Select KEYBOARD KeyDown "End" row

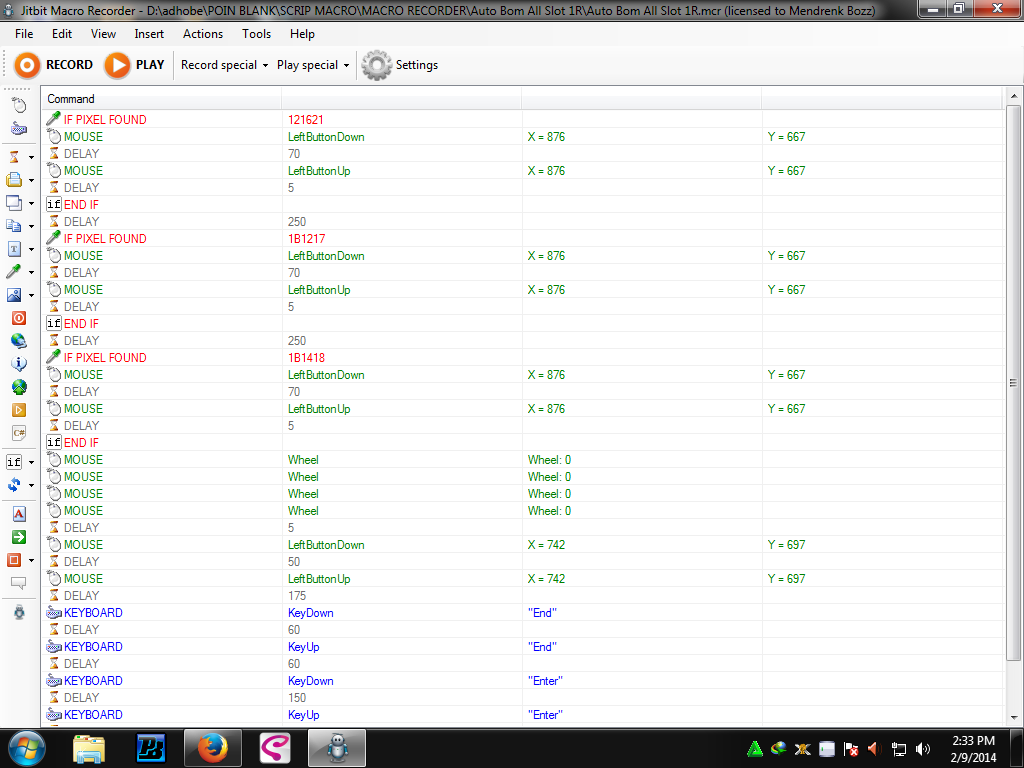click(x=522, y=613)
